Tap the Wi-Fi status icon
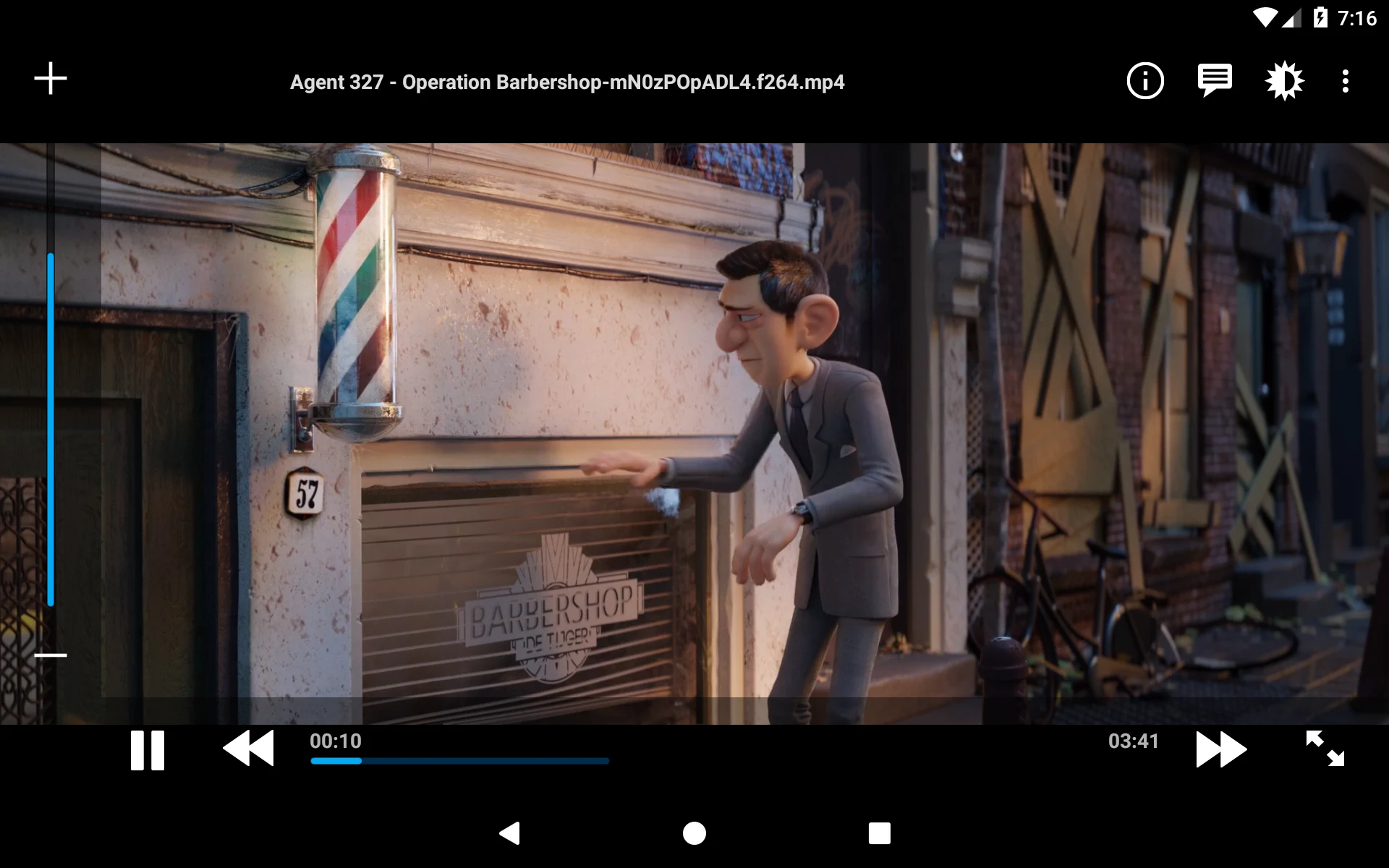 [x=1266, y=17]
